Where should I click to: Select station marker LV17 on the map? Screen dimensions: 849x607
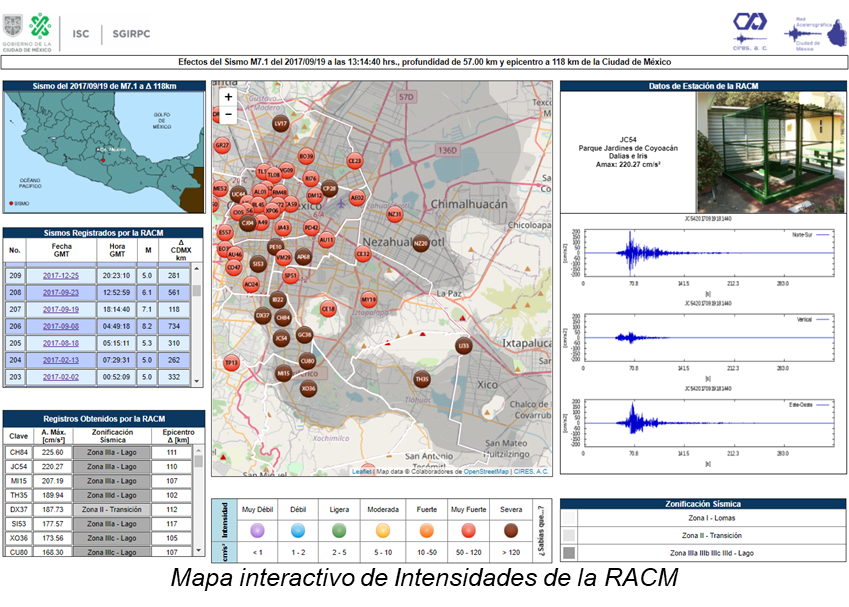tap(281, 124)
